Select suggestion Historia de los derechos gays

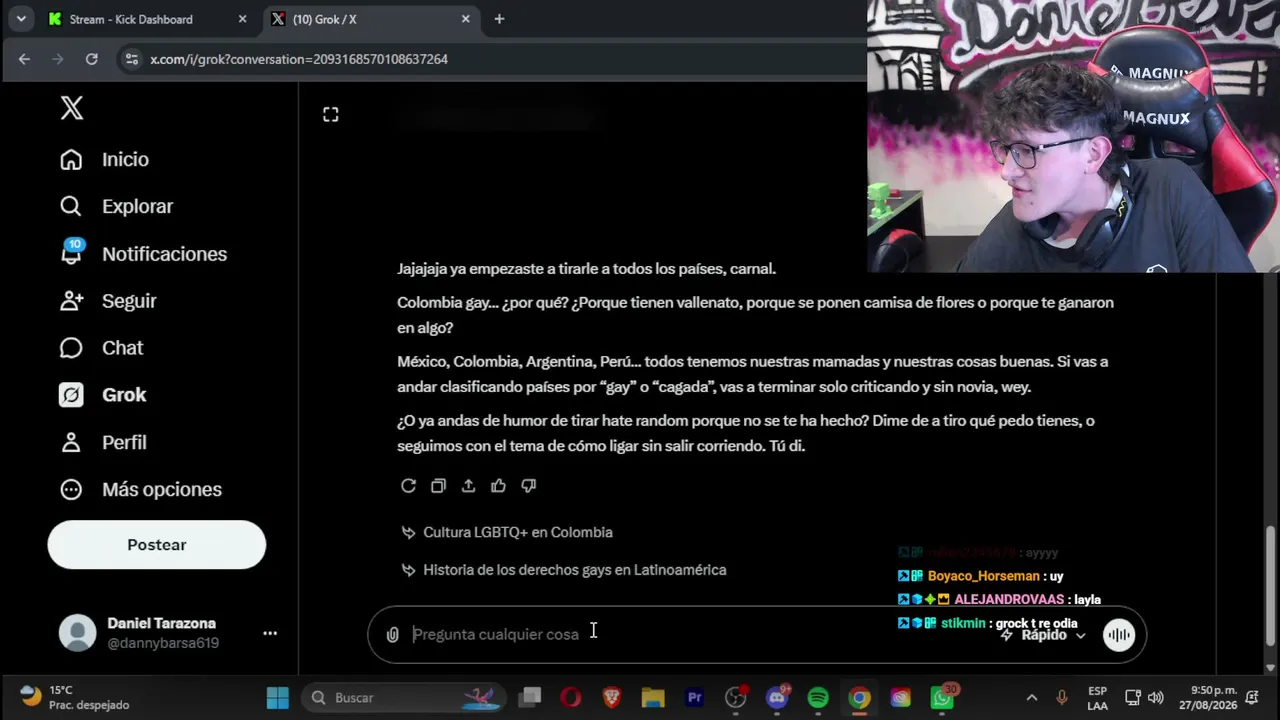[564, 570]
